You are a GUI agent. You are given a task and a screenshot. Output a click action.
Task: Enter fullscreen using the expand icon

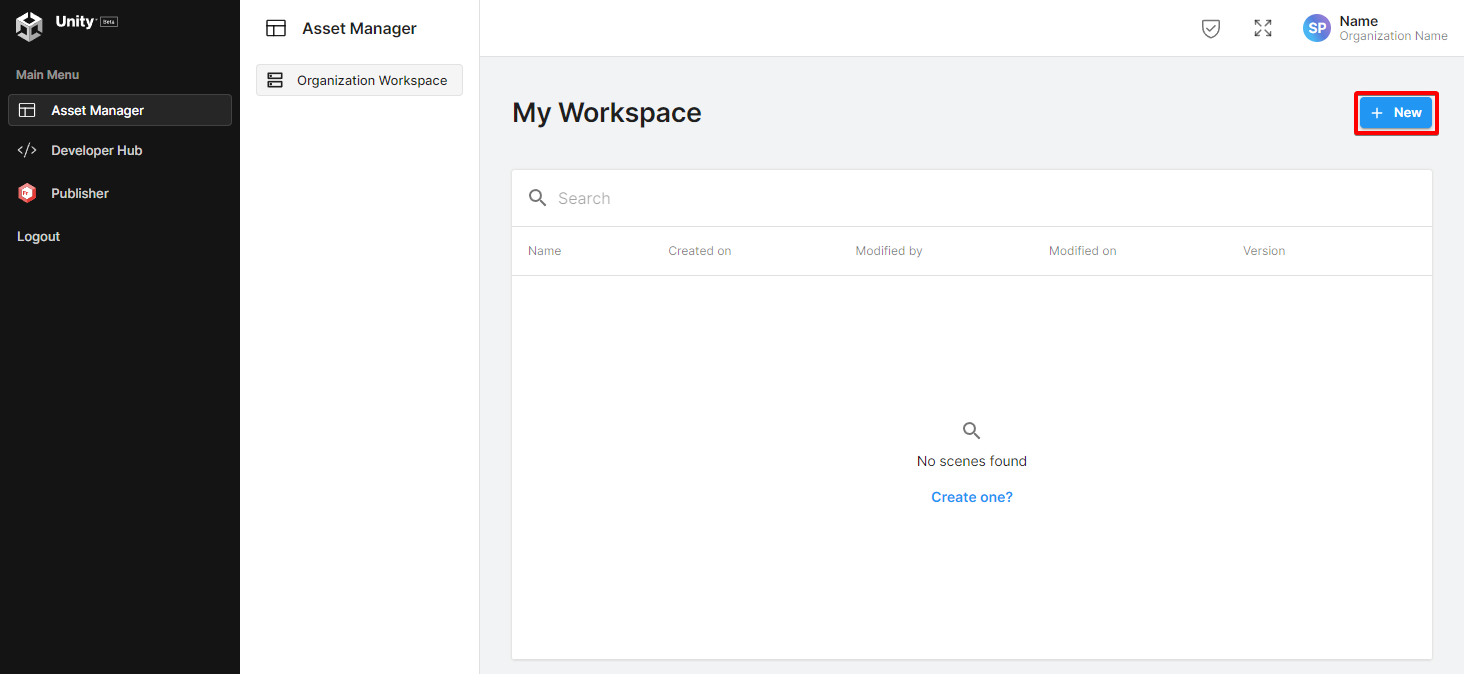tap(1262, 28)
